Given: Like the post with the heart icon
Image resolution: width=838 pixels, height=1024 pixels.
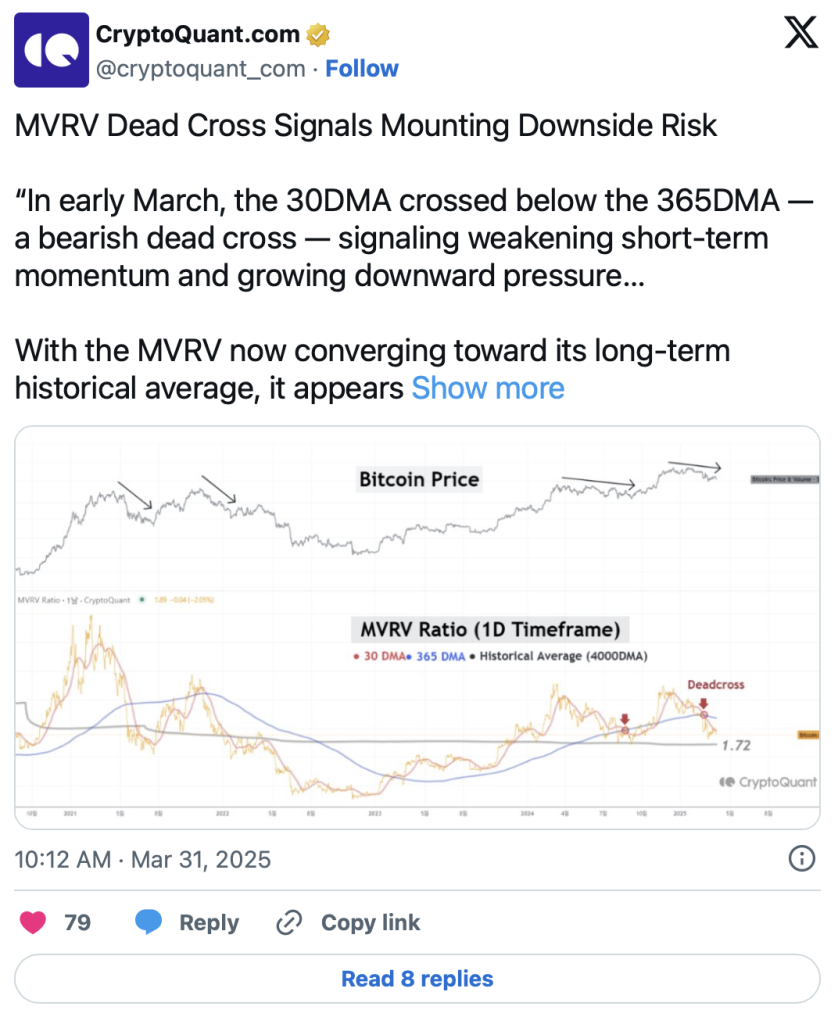Looking at the screenshot, I should click(33, 922).
